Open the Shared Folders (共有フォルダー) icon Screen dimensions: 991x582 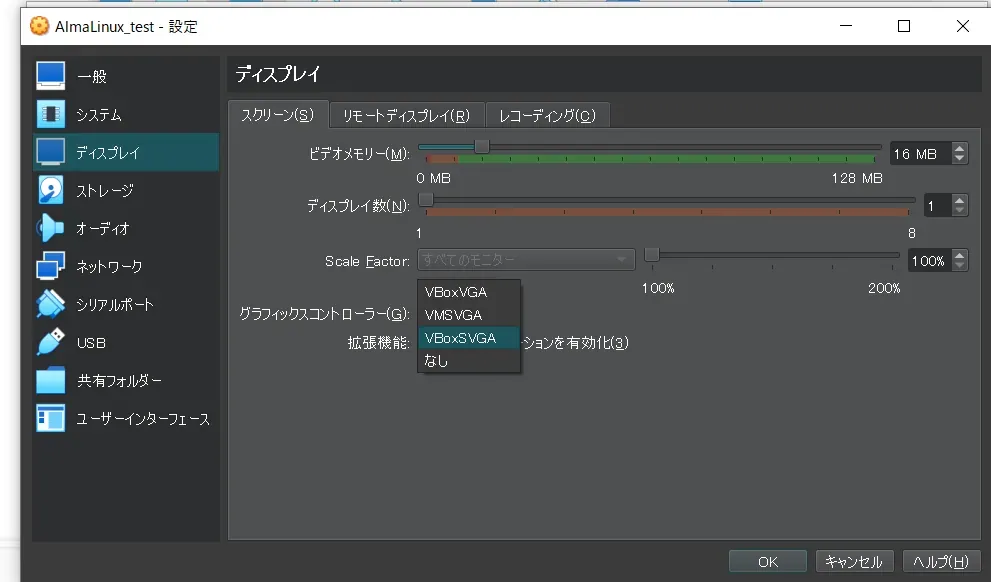51,380
